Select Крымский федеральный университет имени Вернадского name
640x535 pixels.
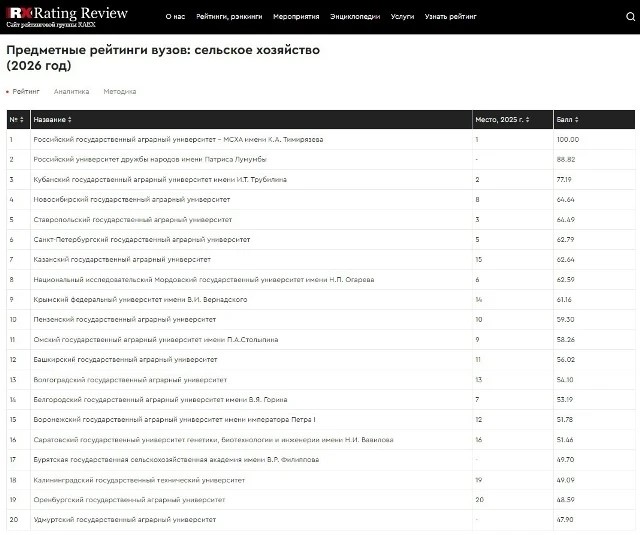140,300
